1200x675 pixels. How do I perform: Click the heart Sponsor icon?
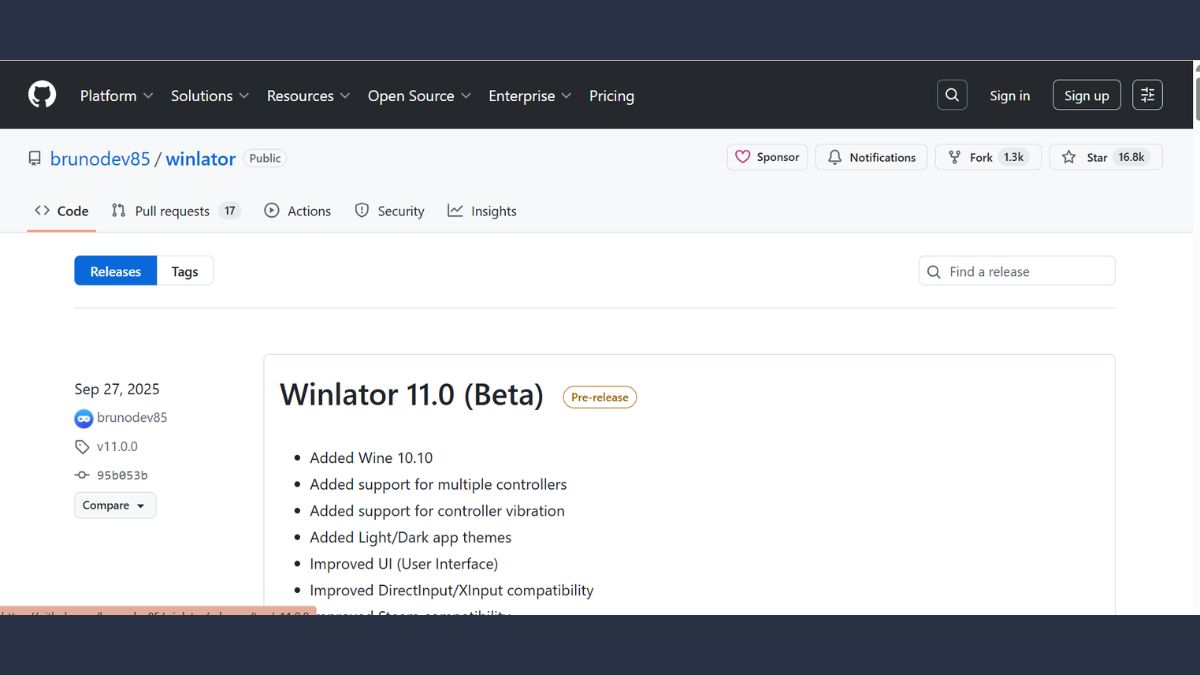pyautogui.click(x=742, y=157)
